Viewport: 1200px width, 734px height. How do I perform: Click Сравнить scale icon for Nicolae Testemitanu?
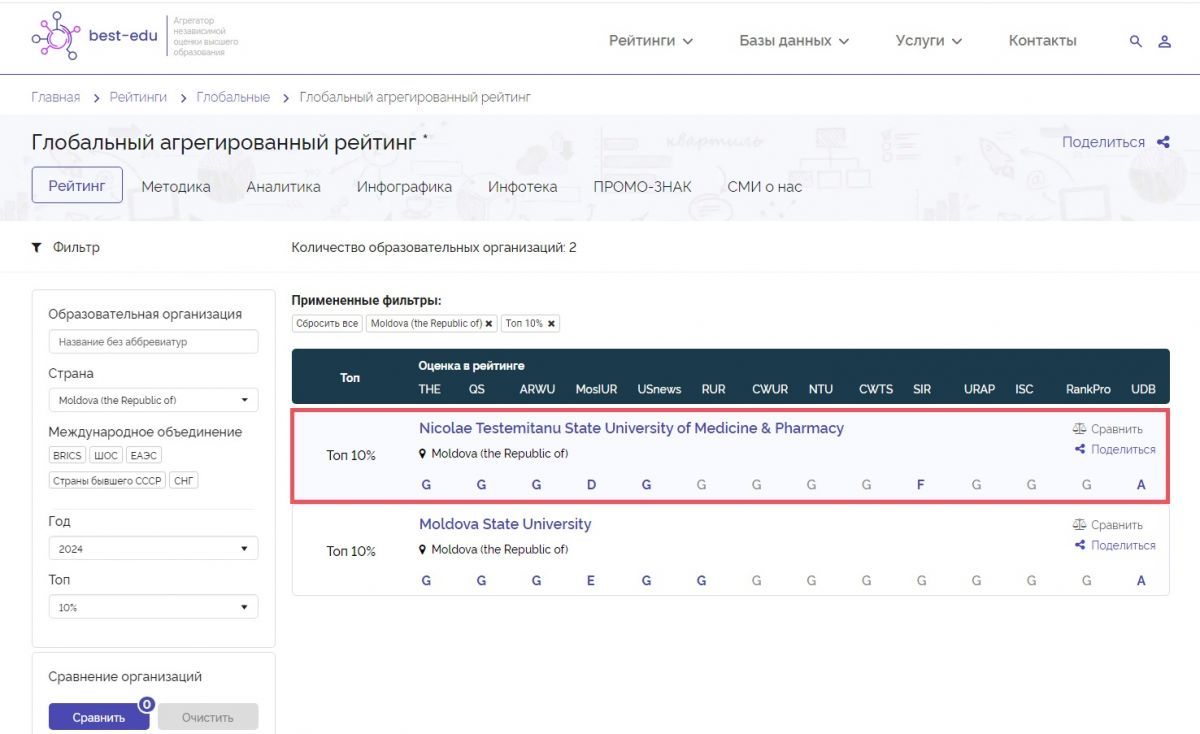(1079, 429)
